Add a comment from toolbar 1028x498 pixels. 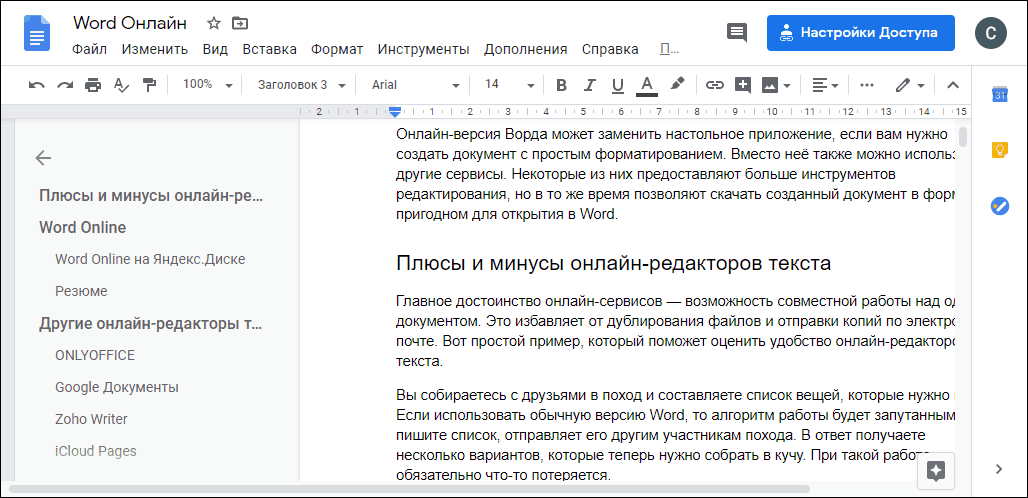[743, 85]
